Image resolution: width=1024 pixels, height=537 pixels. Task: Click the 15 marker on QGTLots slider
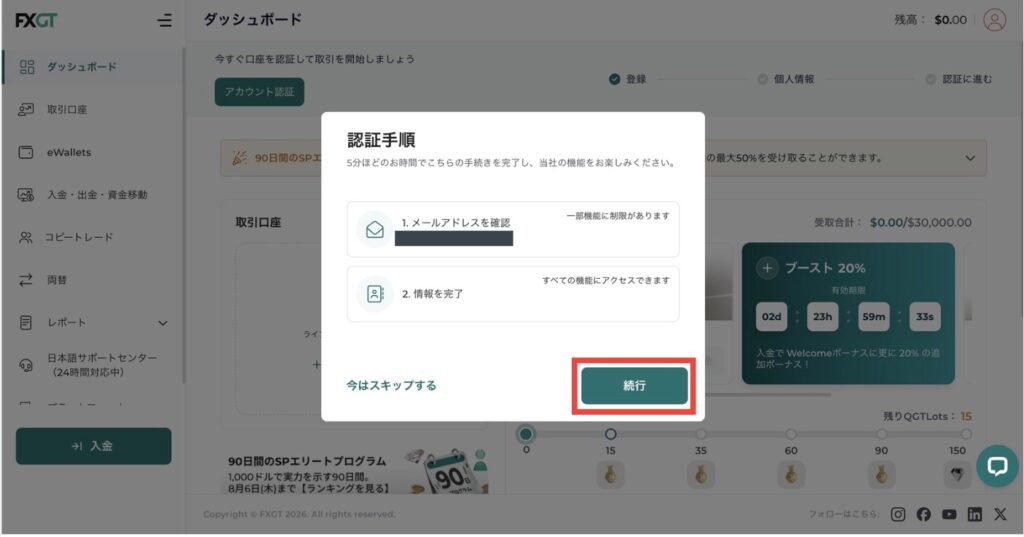611,434
